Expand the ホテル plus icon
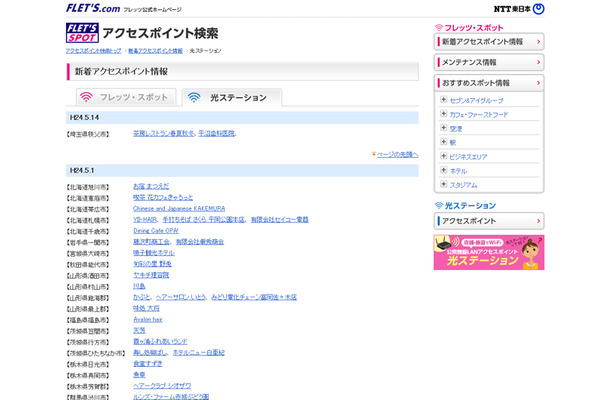The image size is (610, 400). 443,170
